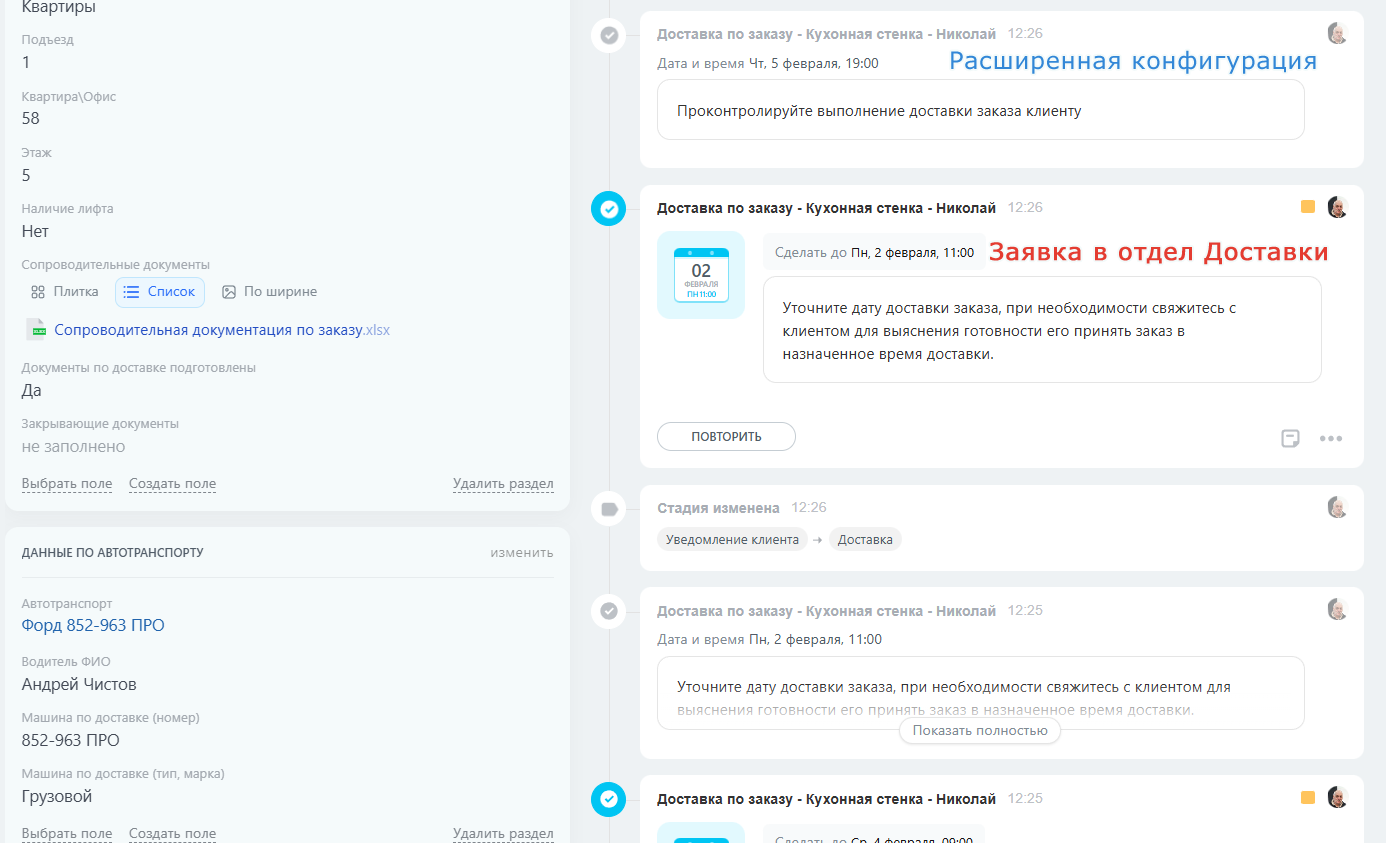1386x843 pixels.
Task: Click orange color marker on card with ПОВТОРИТЬ button
Action: [1307, 207]
